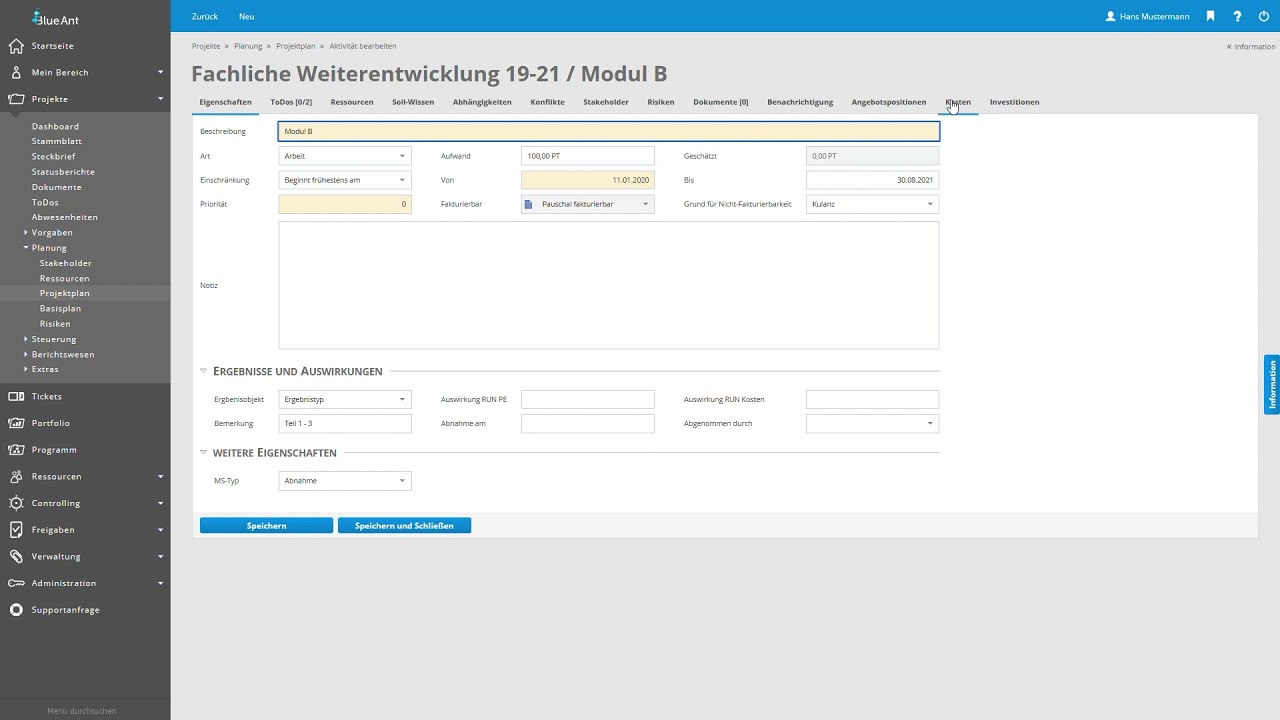
Task: Click the Controlling sidebar icon
Action: [x=16, y=503]
